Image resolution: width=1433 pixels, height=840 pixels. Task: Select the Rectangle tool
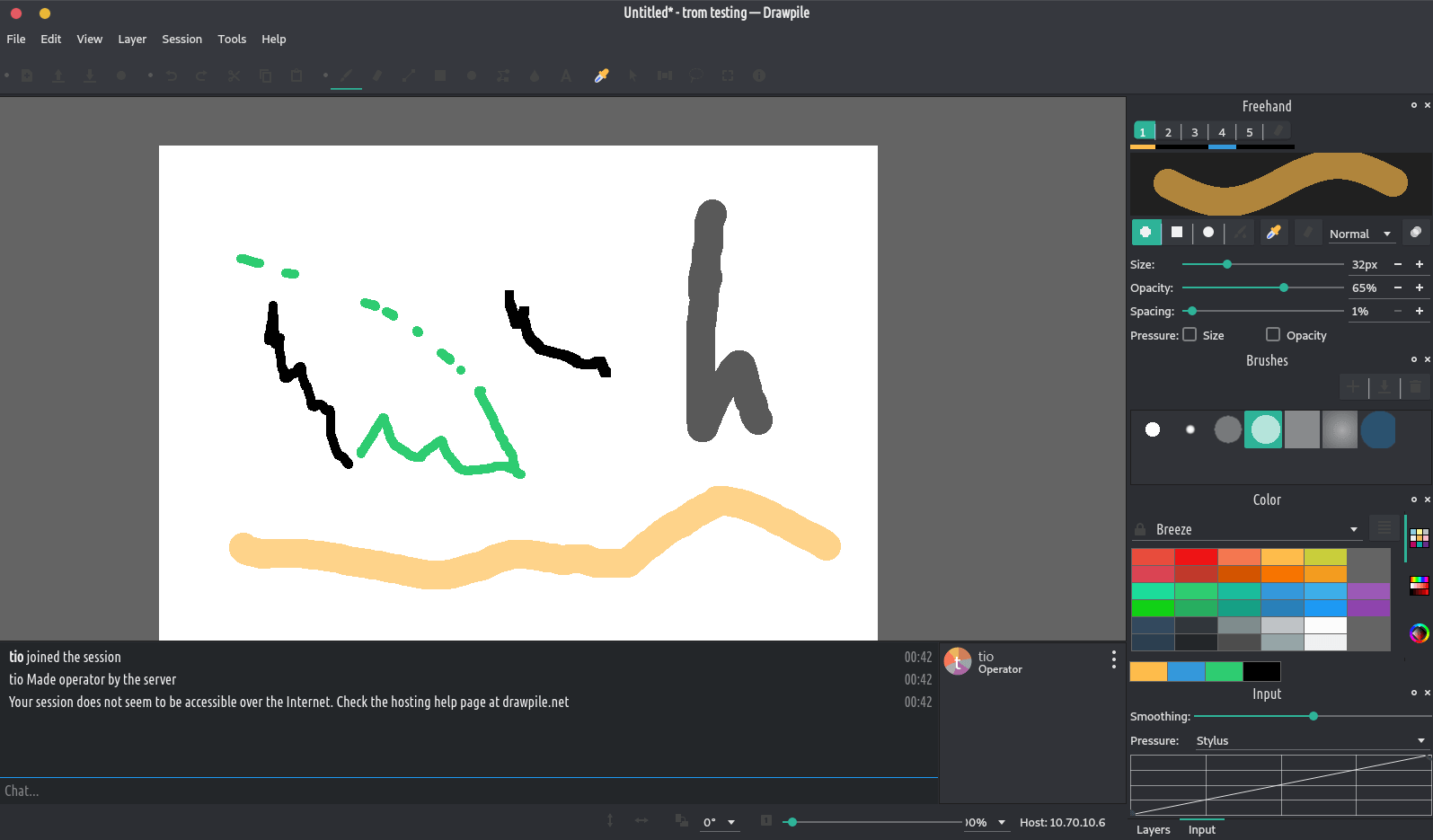pos(440,75)
